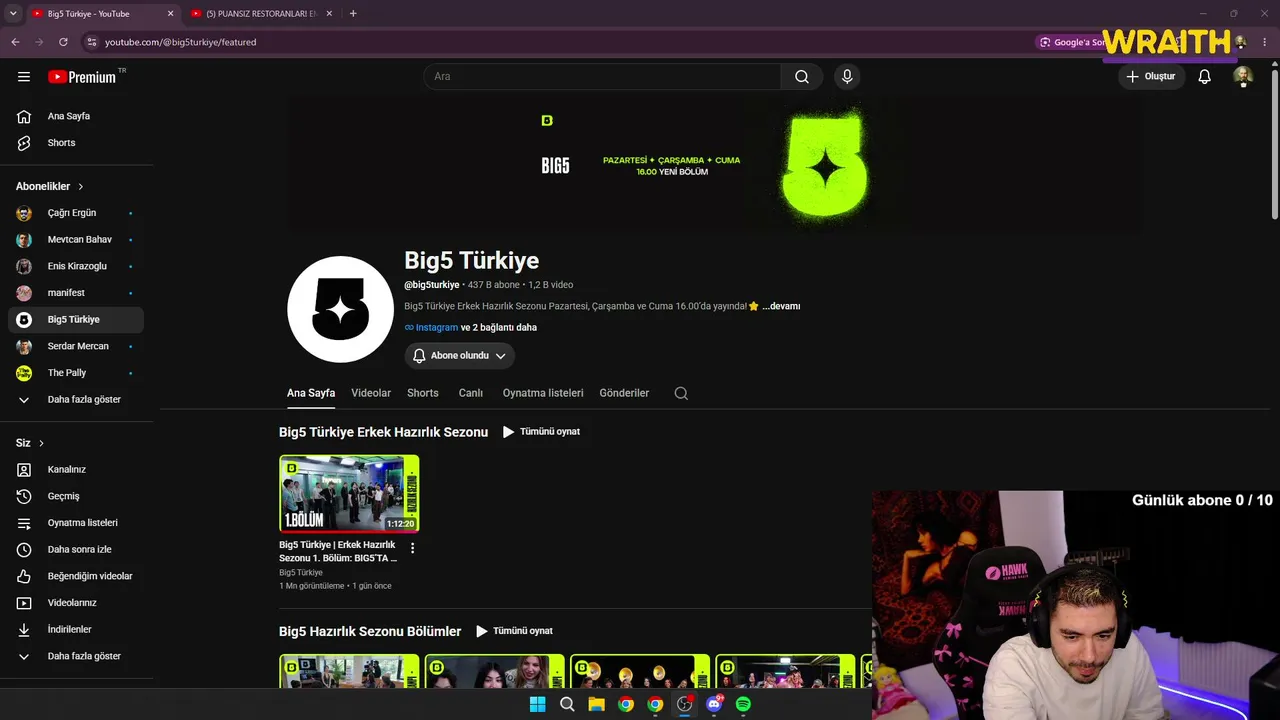Switch to the Oynatma listeleri tab
The width and height of the screenshot is (1280, 720).
coord(543,393)
